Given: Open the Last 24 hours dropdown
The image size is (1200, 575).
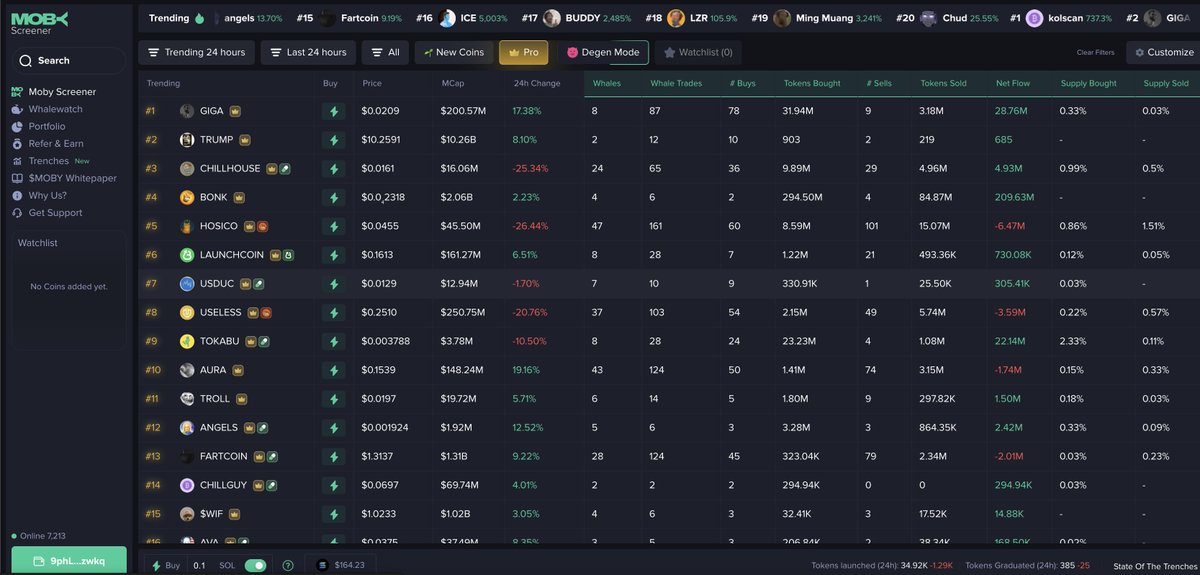Looking at the screenshot, I should click(308, 53).
